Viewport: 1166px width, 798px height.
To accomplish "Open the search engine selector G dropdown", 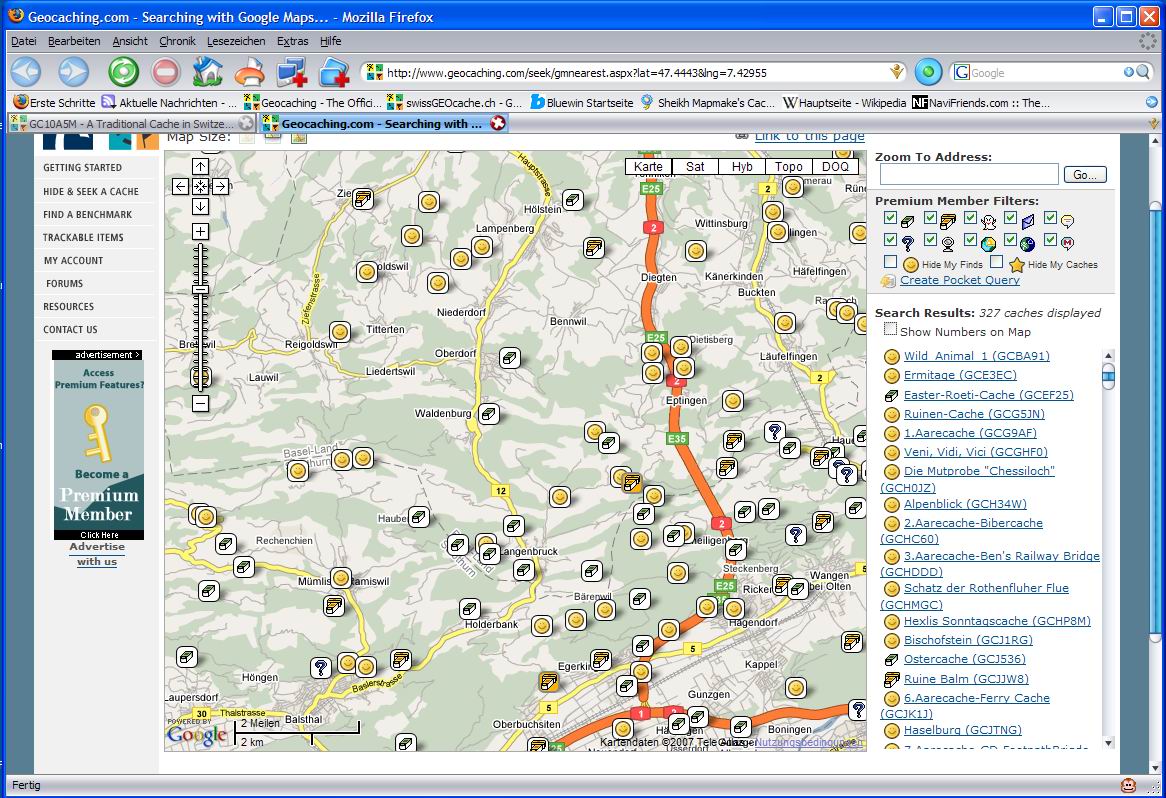I will click(962, 72).
